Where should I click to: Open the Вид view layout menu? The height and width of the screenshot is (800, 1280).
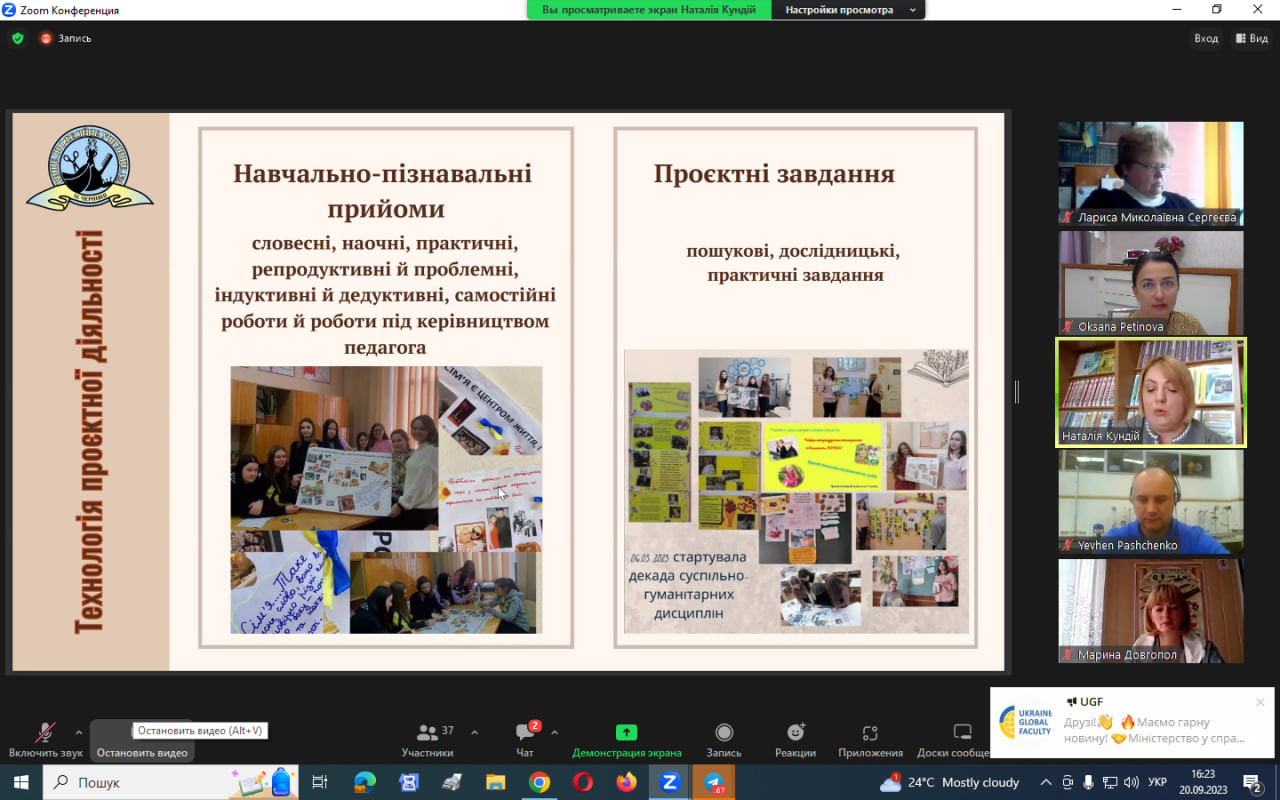pos(1252,38)
